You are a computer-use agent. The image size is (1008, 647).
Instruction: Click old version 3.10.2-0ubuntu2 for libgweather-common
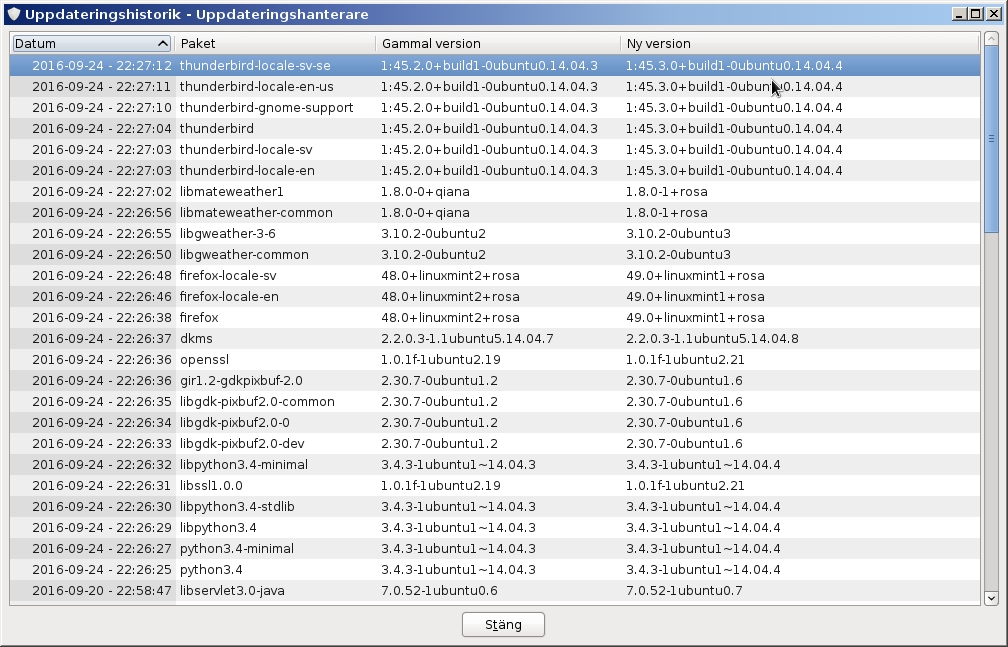[433, 255]
